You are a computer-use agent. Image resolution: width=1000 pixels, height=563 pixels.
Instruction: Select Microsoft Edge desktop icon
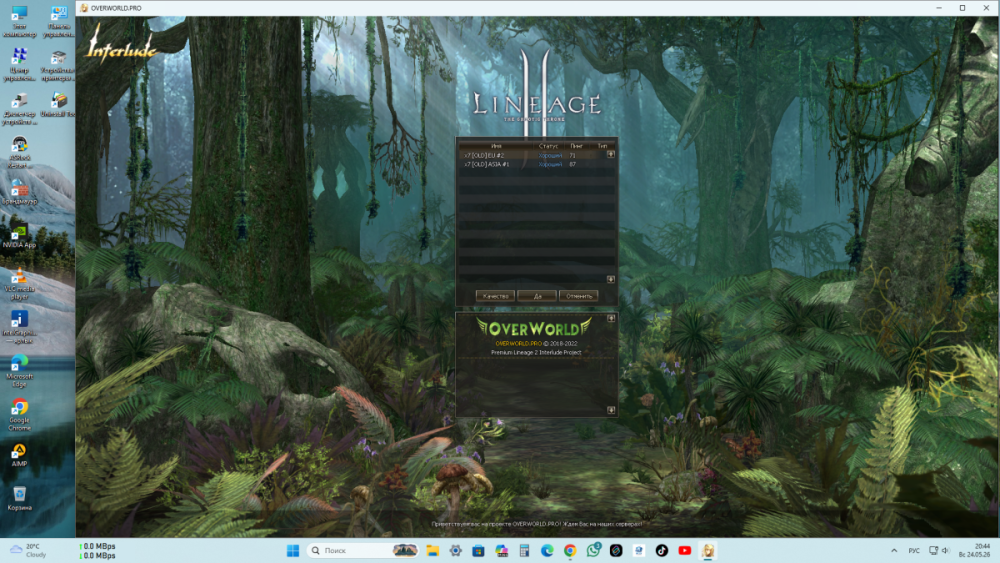tap(19, 371)
